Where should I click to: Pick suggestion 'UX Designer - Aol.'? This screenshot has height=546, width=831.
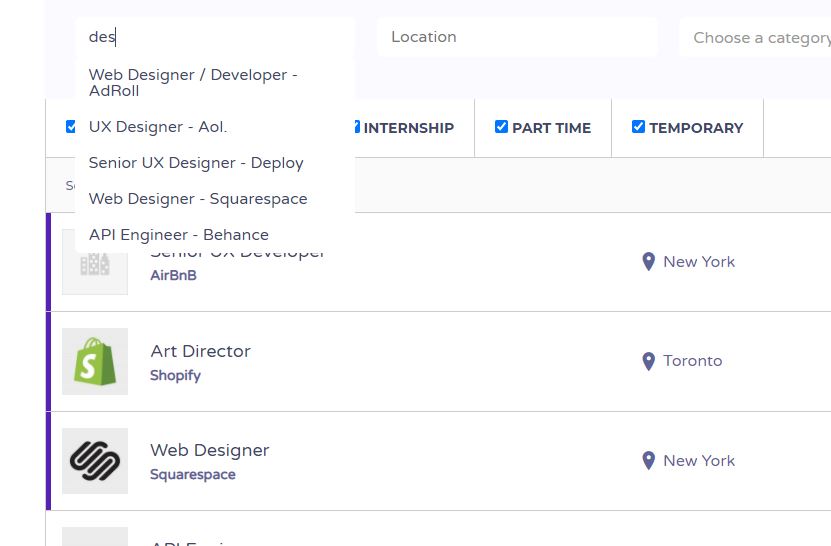coord(215,127)
